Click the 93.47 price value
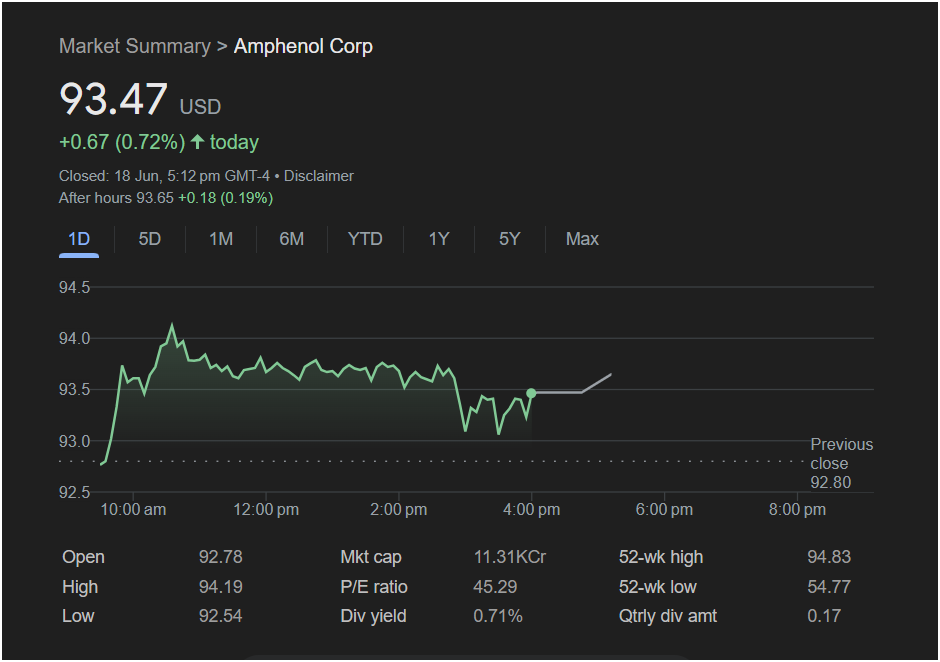 113,99
